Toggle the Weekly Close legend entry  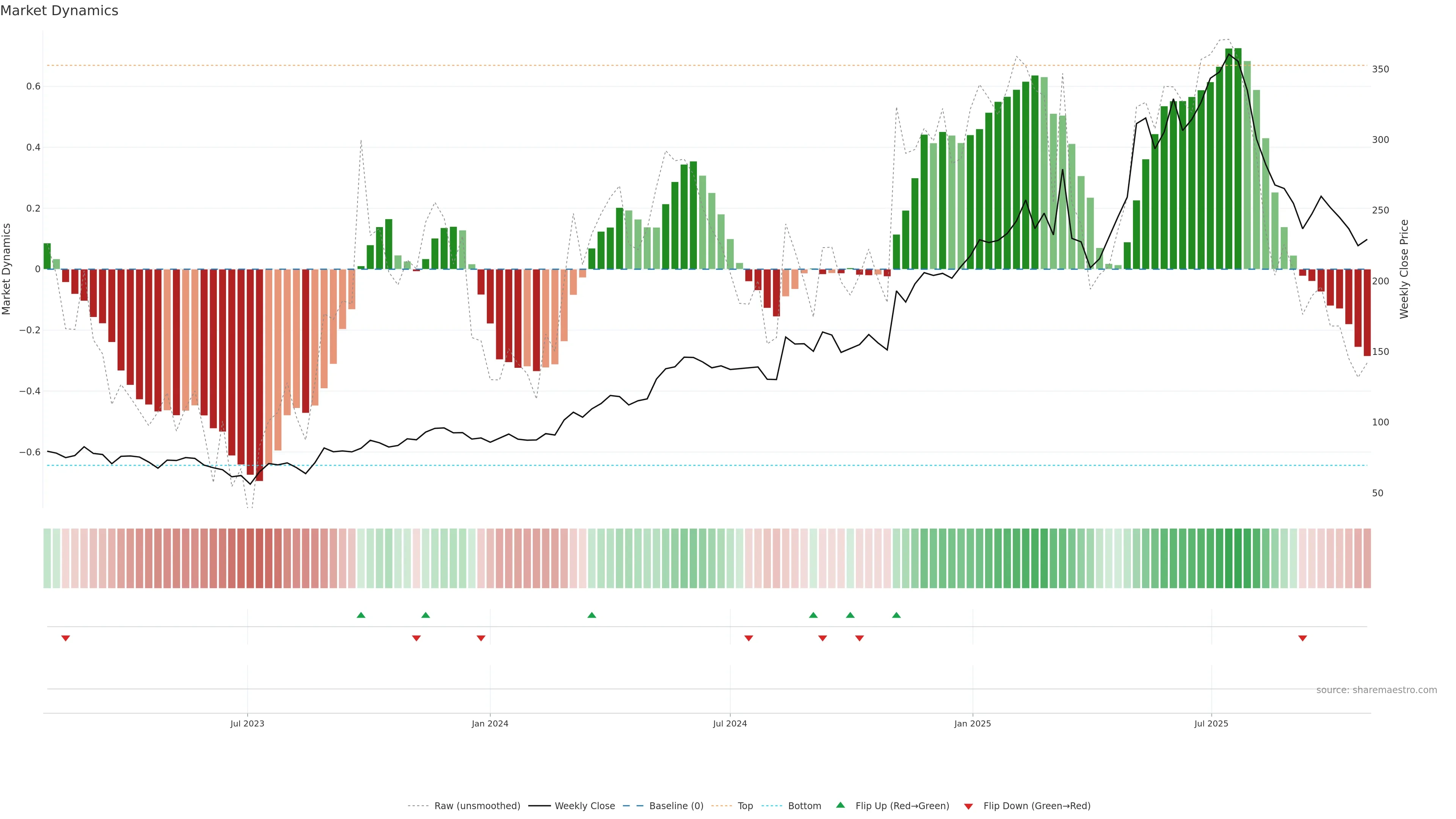(x=584, y=806)
